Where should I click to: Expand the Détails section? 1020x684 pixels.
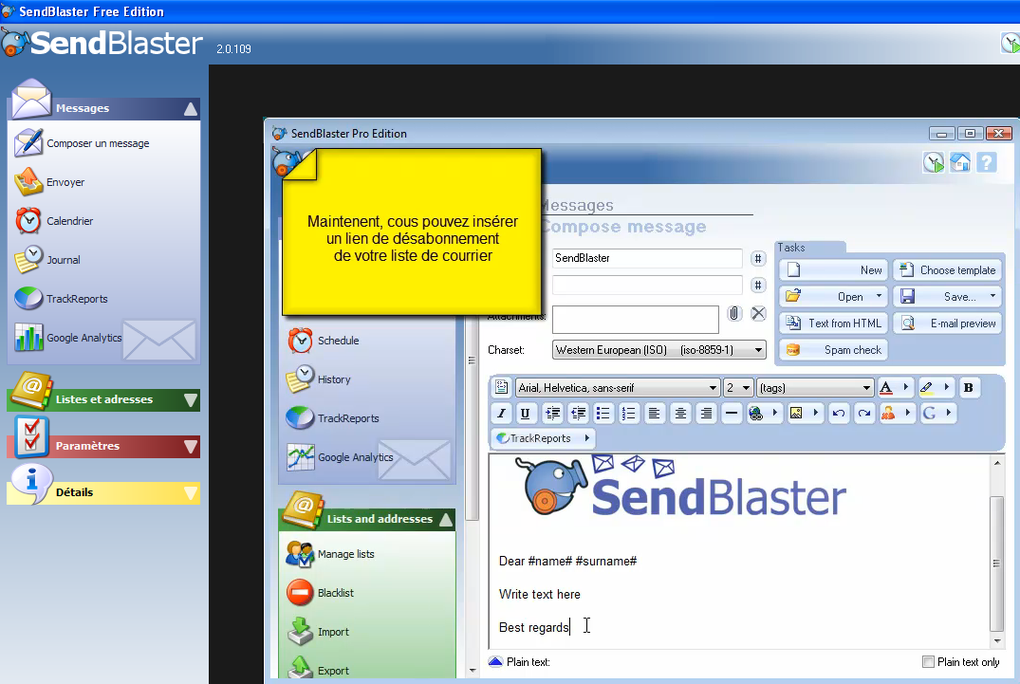191,493
